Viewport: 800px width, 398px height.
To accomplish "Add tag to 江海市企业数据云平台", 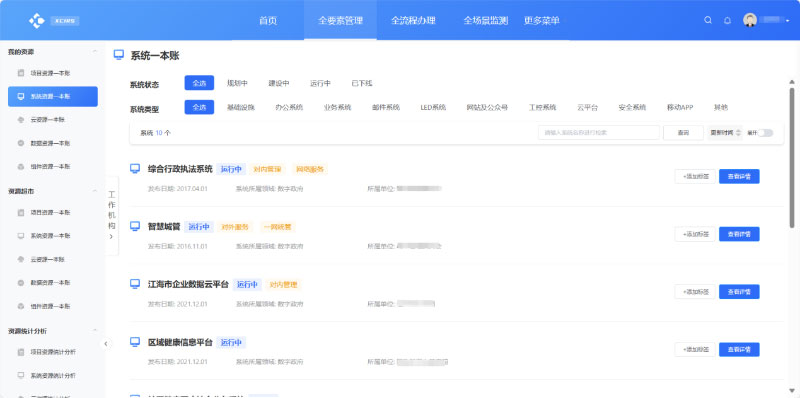I will tap(695, 292).
